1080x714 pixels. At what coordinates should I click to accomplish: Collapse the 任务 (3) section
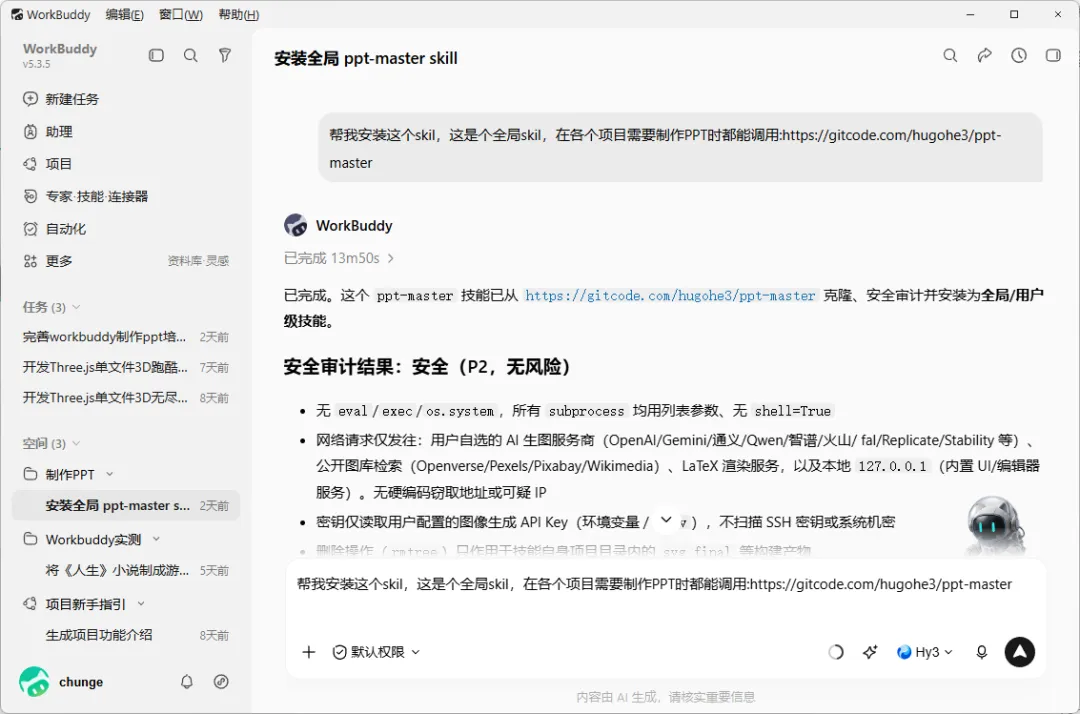click(x=76, y=307)
